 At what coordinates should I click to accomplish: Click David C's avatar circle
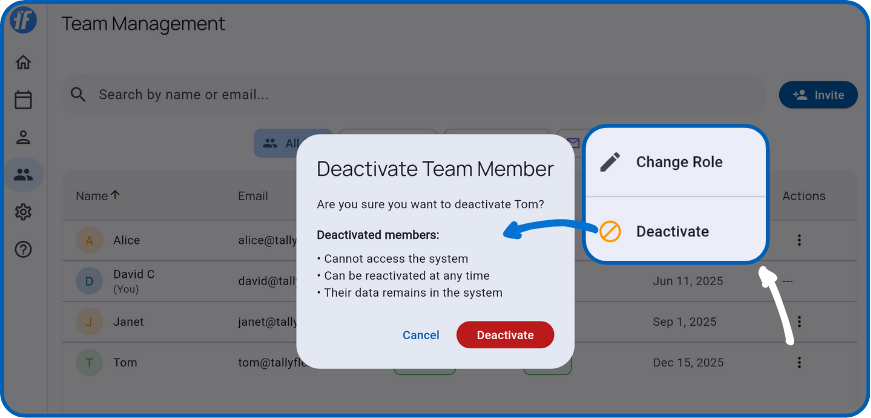(89, 281)
